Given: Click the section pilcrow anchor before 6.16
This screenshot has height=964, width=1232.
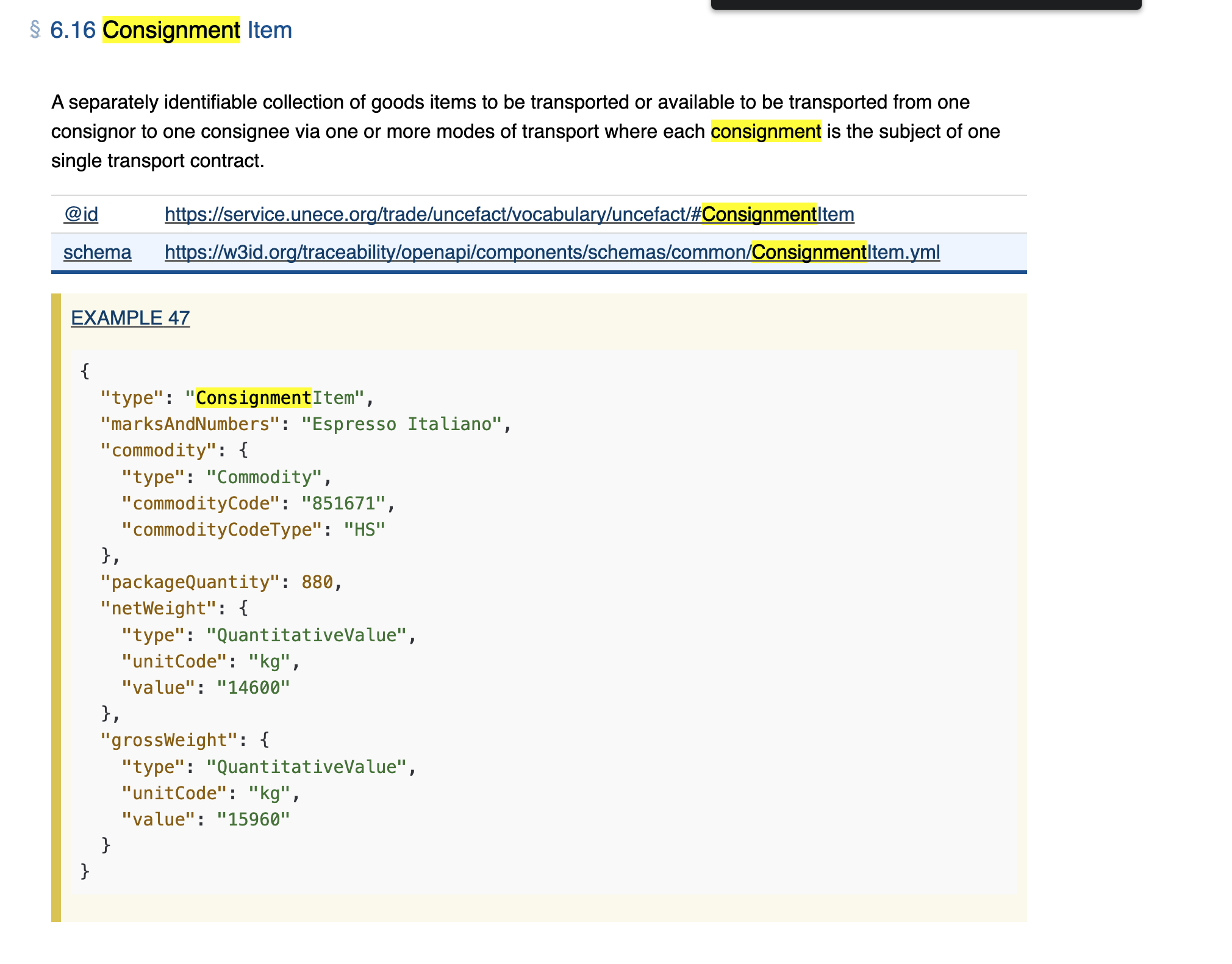Looking at the screenshot, I should point(34,29).
